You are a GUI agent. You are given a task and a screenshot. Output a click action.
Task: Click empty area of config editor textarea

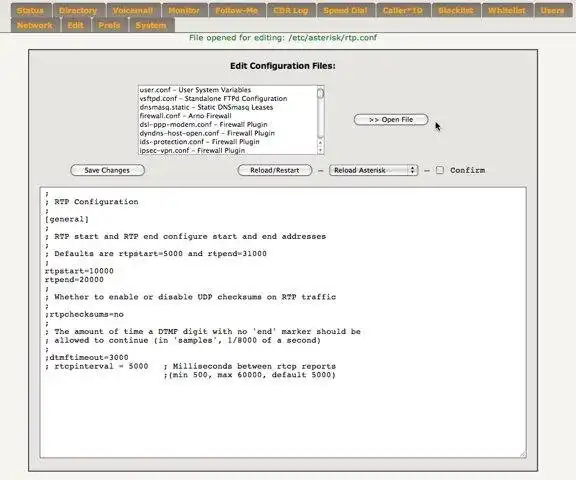(283, 419)
